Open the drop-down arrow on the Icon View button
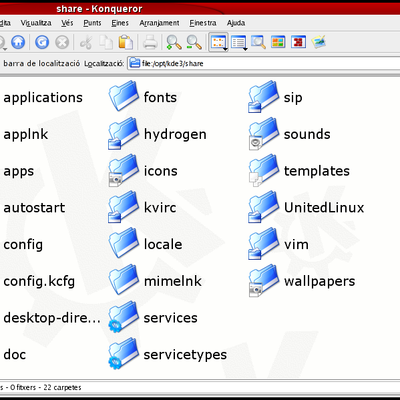 coord(226,49)
